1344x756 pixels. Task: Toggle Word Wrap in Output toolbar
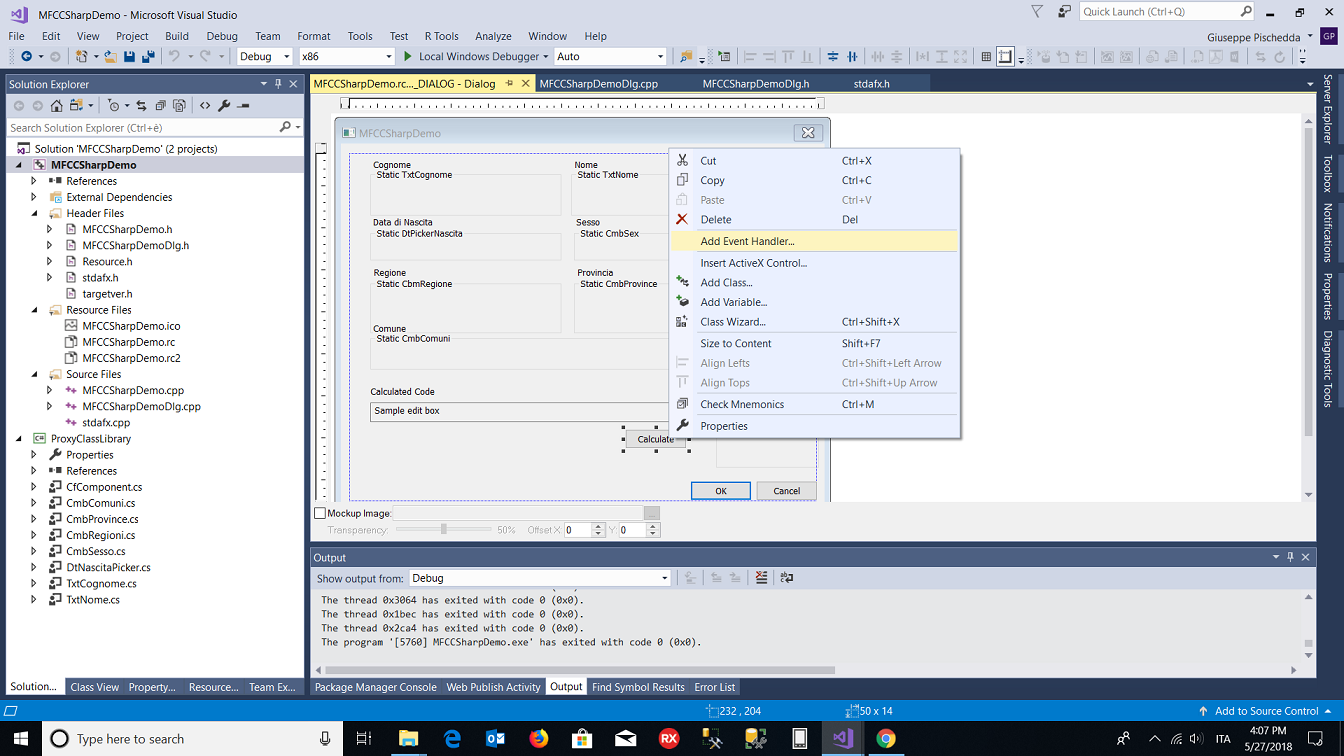pos(787,578)
